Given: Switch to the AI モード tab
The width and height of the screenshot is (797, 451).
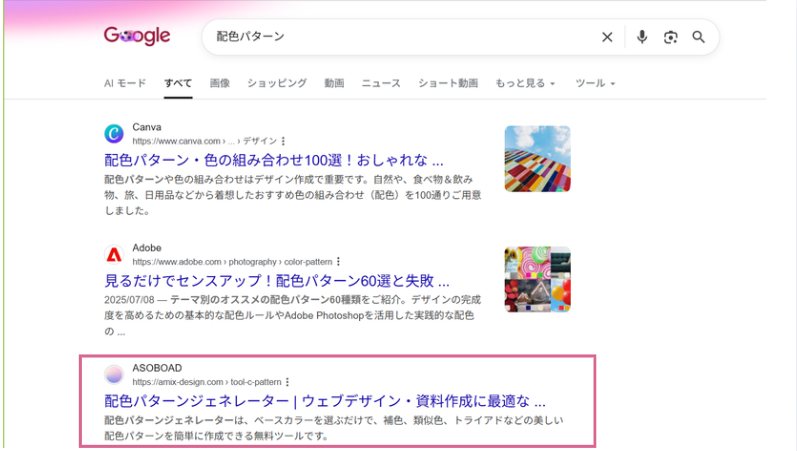Looking at the screenshot, I should (x=125, y=83).
